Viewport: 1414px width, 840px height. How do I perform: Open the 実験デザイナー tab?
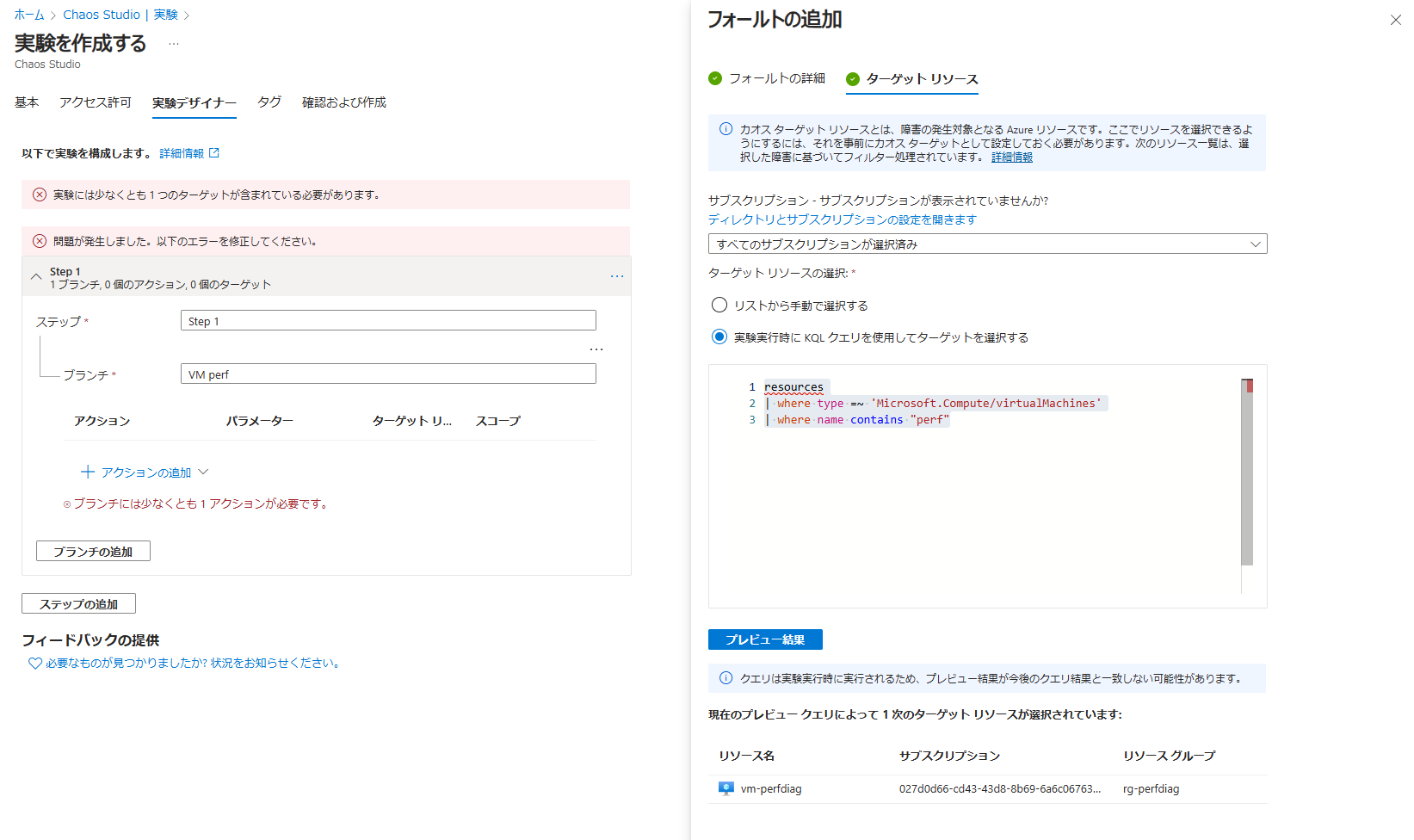tap(195, 103)
